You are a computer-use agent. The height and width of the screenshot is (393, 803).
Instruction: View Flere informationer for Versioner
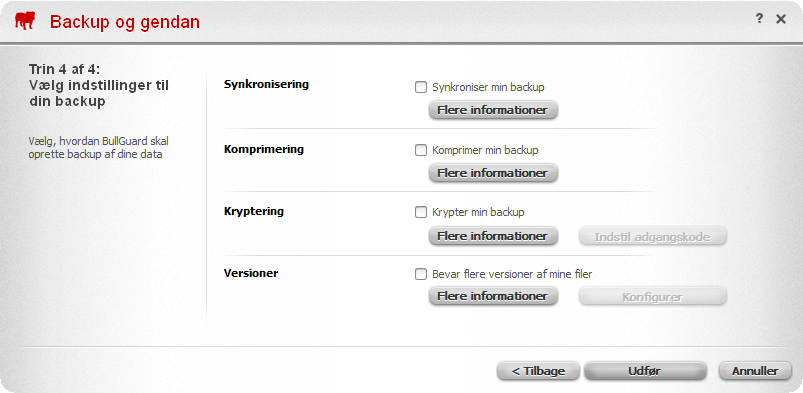click(493, 296)
